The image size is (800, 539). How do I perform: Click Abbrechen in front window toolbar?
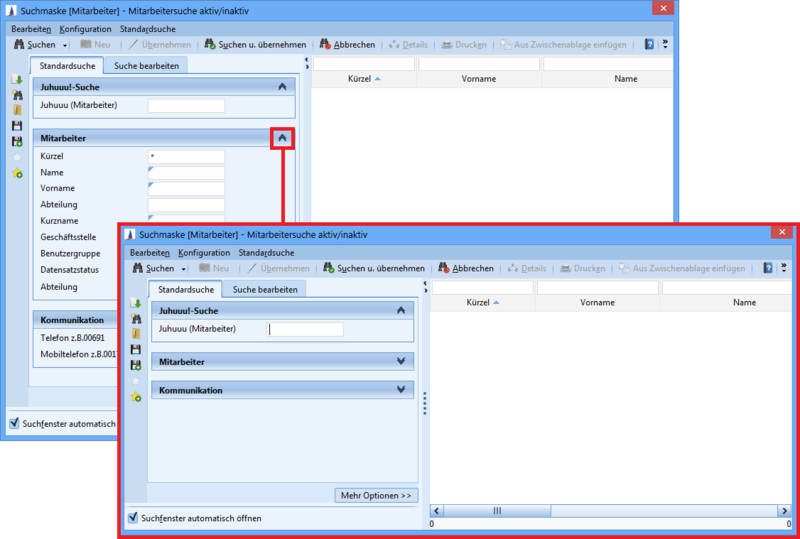point(466,268)
